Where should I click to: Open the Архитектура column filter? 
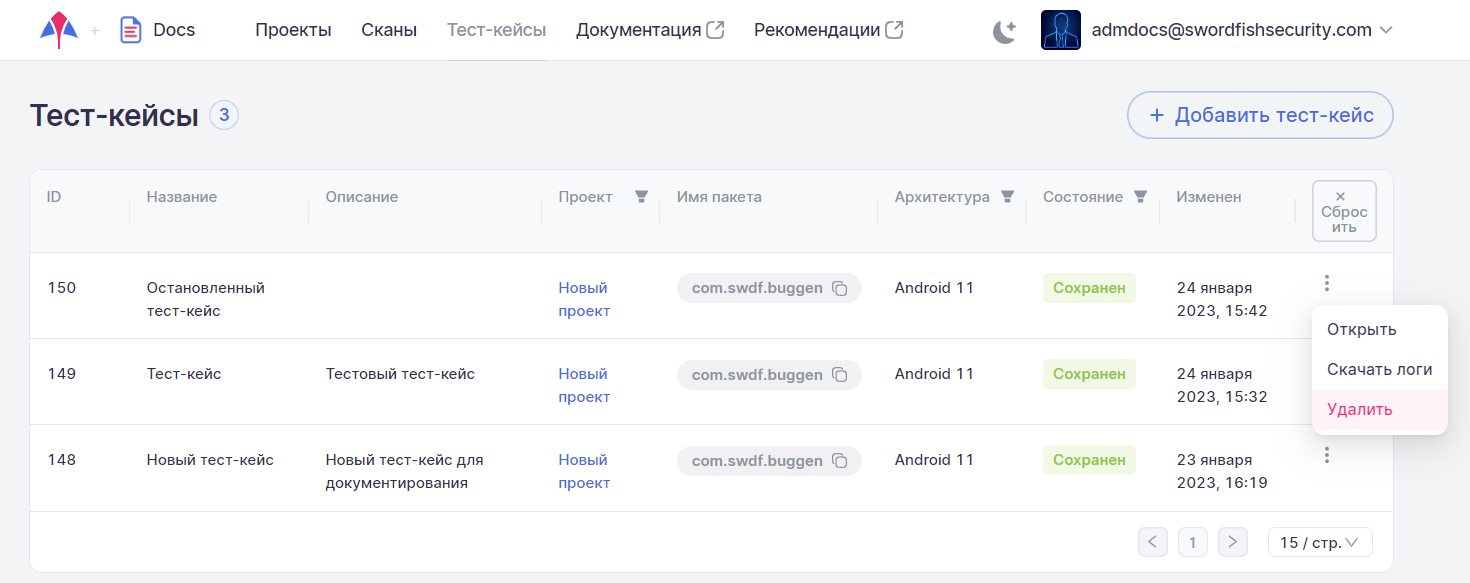(1008, 197)
